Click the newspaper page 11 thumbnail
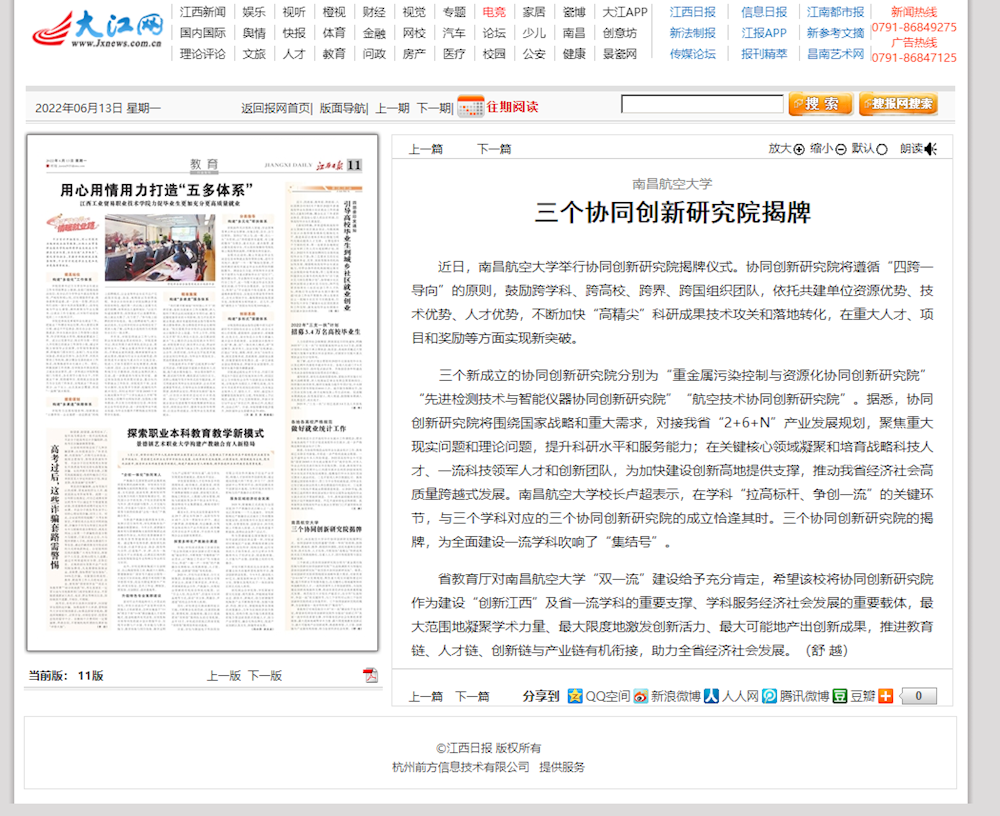1000x816 pixels. coord(202,392)
